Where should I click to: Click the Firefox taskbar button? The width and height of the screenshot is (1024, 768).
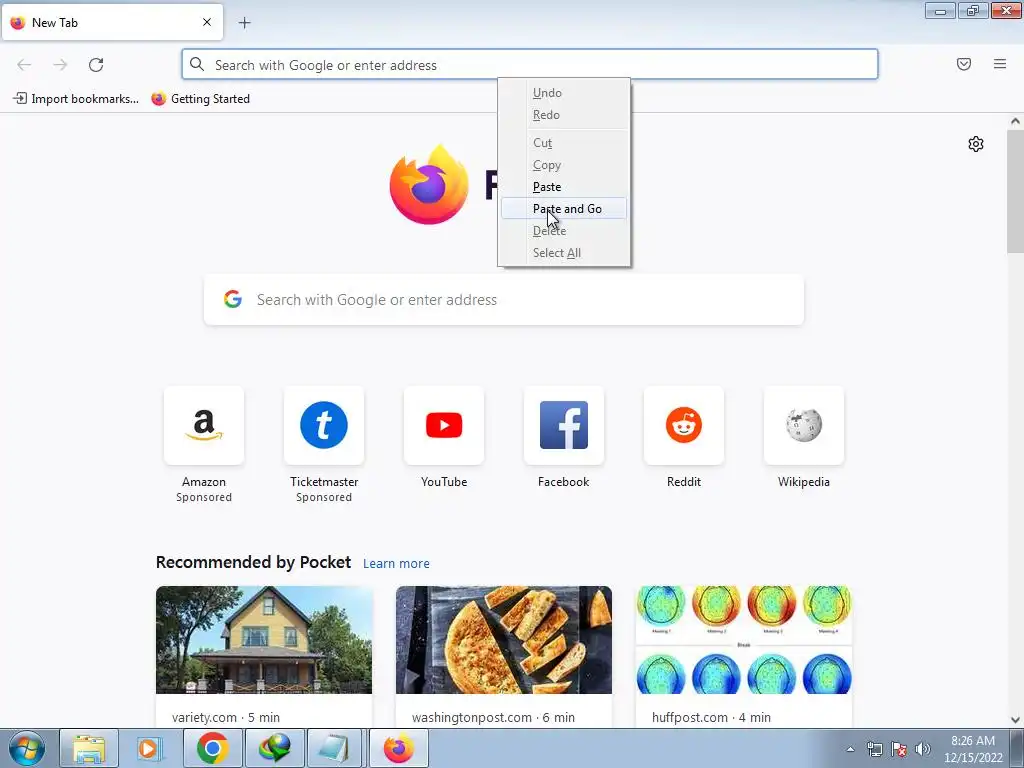click(398, 748)
